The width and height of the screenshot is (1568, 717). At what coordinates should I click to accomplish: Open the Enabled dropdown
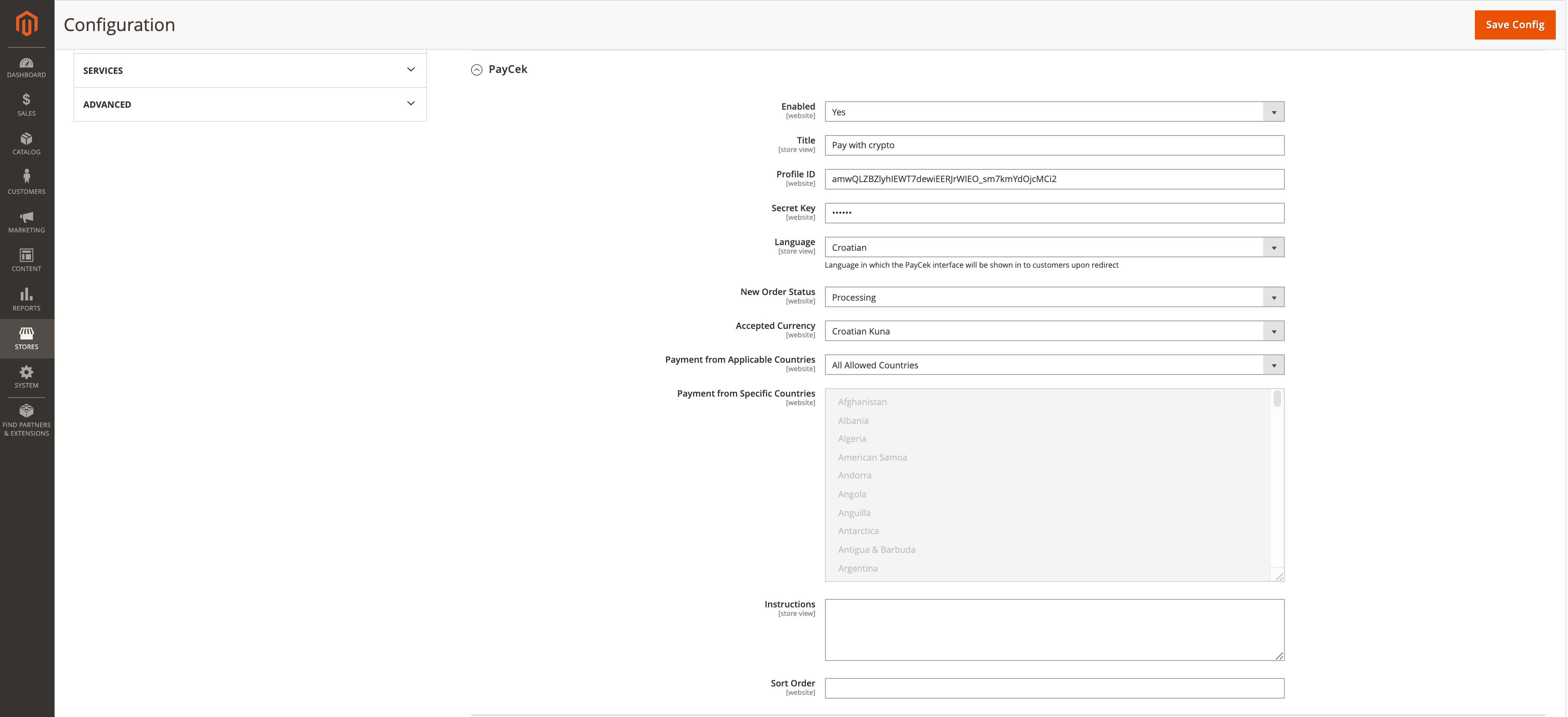pyautogui.click(x=1274, y=112)
